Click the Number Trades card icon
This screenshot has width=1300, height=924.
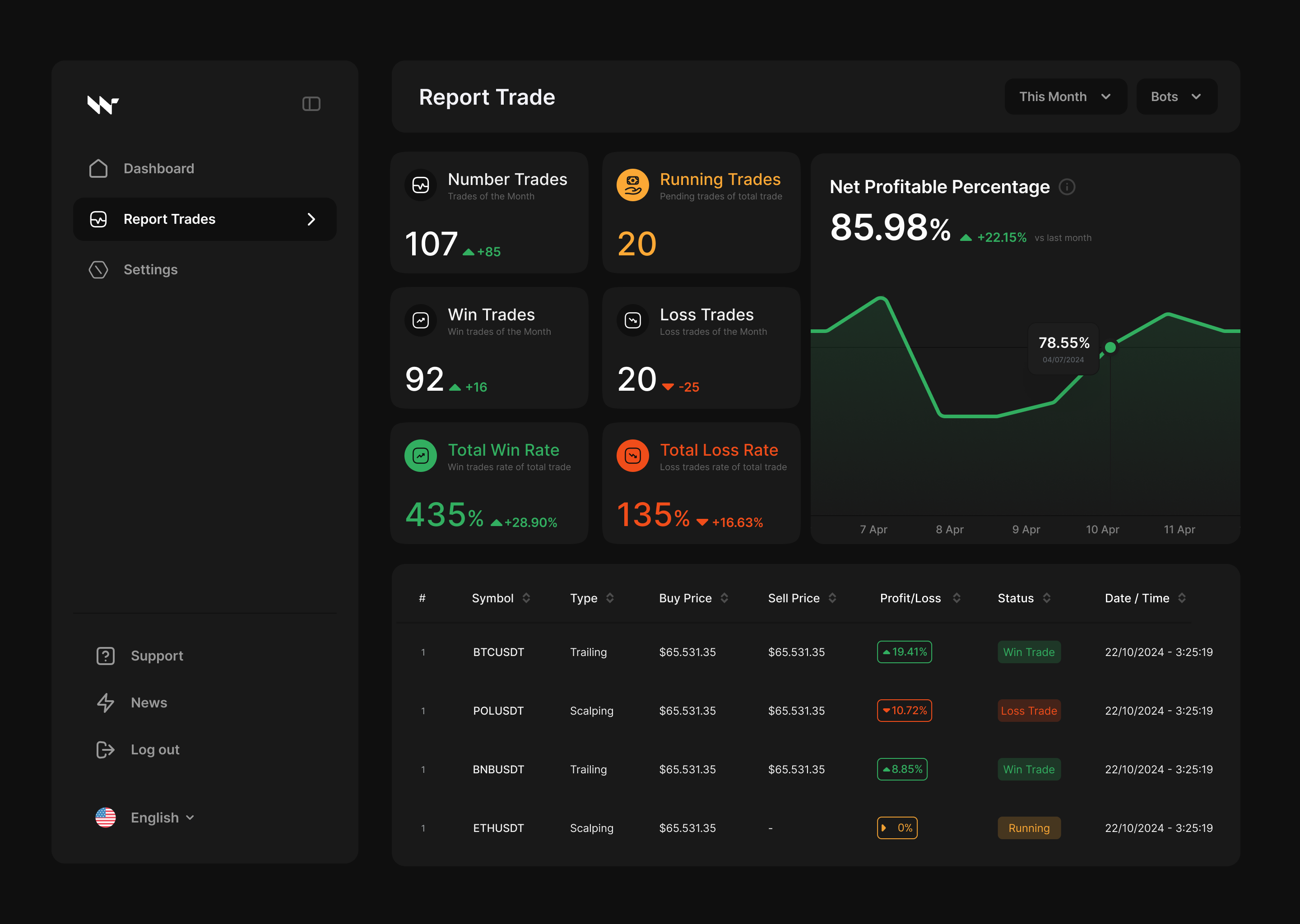(421, 185)
